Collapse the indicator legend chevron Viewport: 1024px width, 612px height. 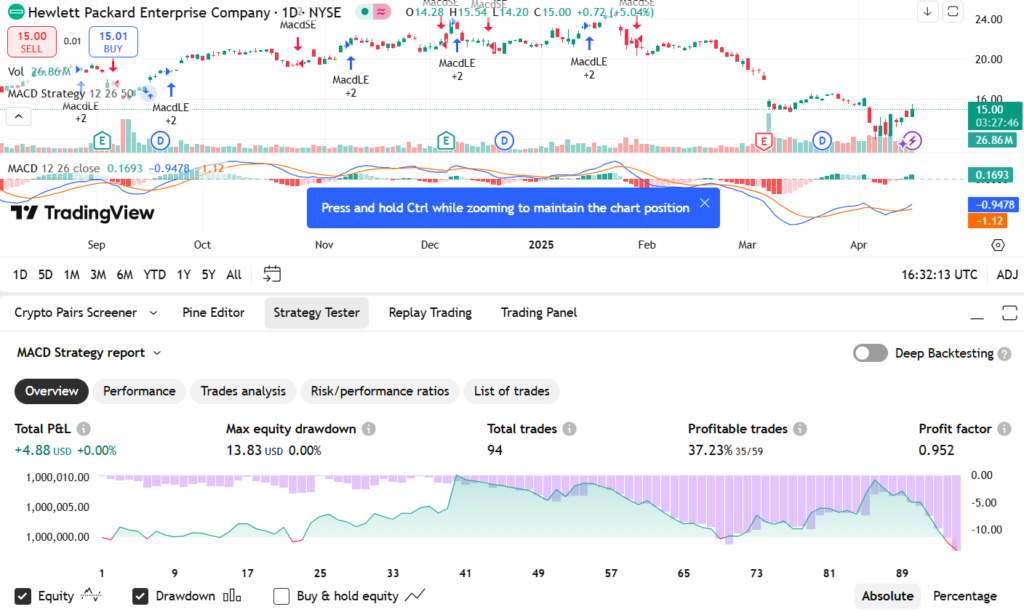pyautogui.click(x=19, y=117)
